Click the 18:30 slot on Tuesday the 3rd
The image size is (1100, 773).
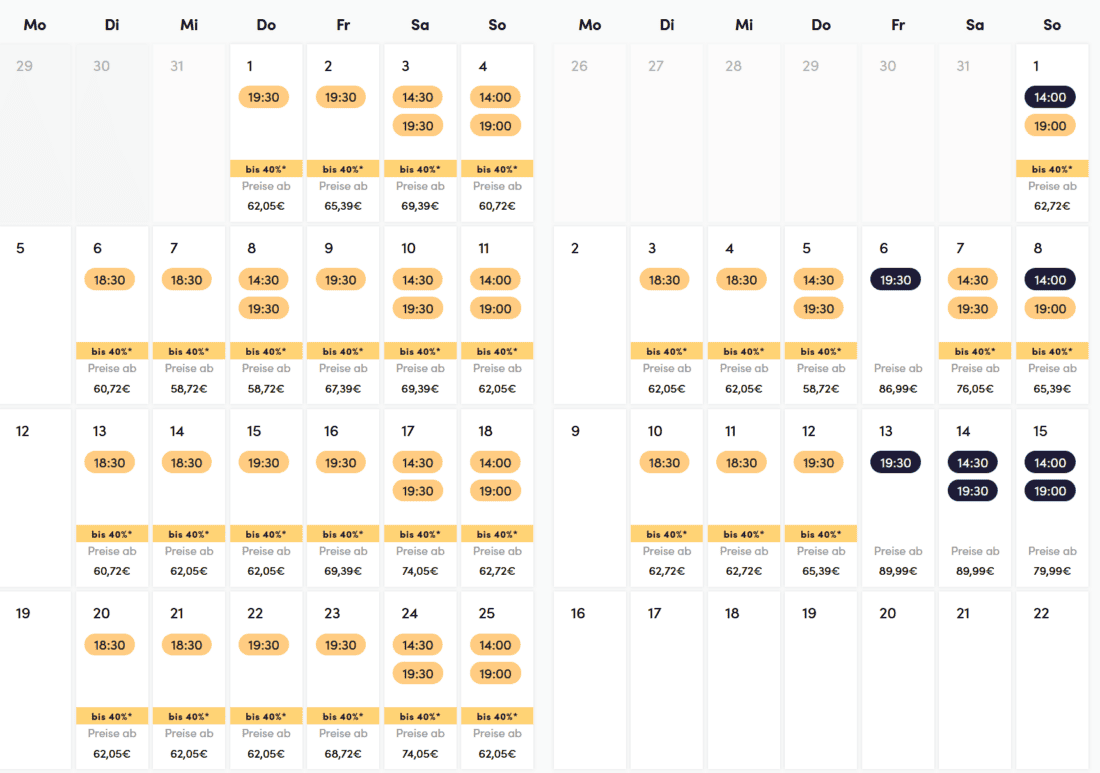click(665, 280)
